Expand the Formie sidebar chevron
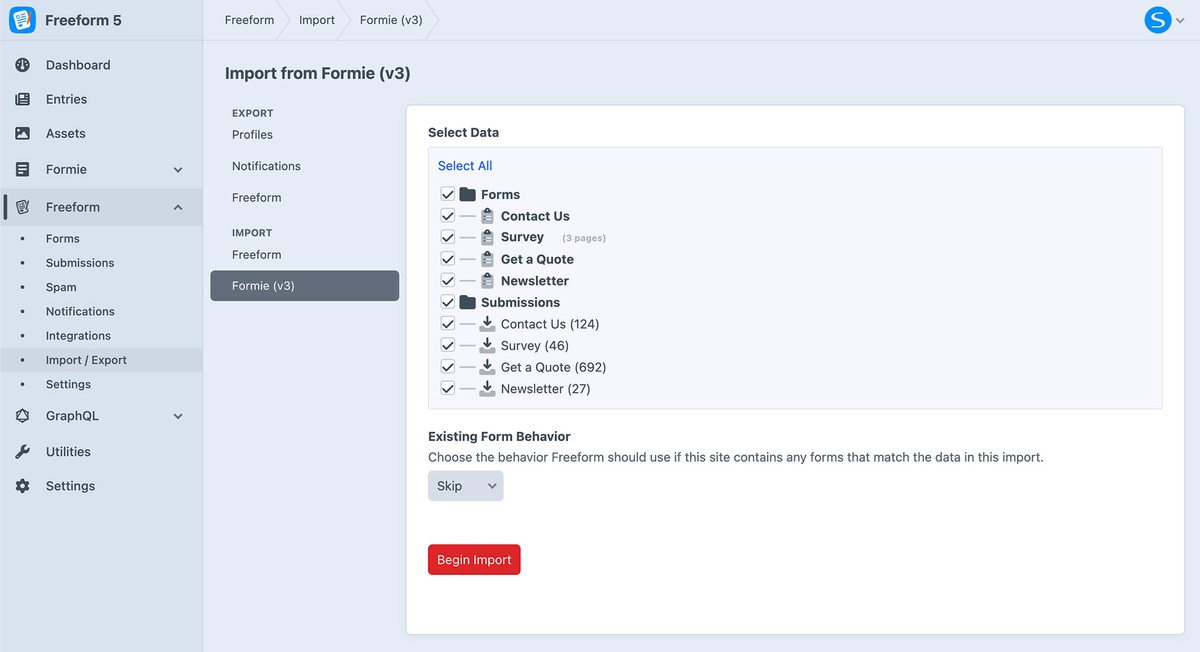Viewport: 1200px width, 652px height. click(178, 170)
